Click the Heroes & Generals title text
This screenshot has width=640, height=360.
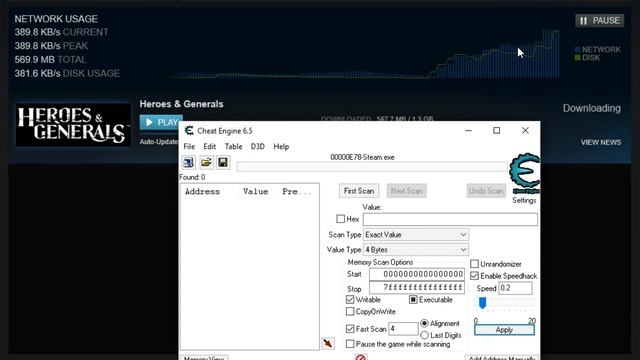point(181,104)
